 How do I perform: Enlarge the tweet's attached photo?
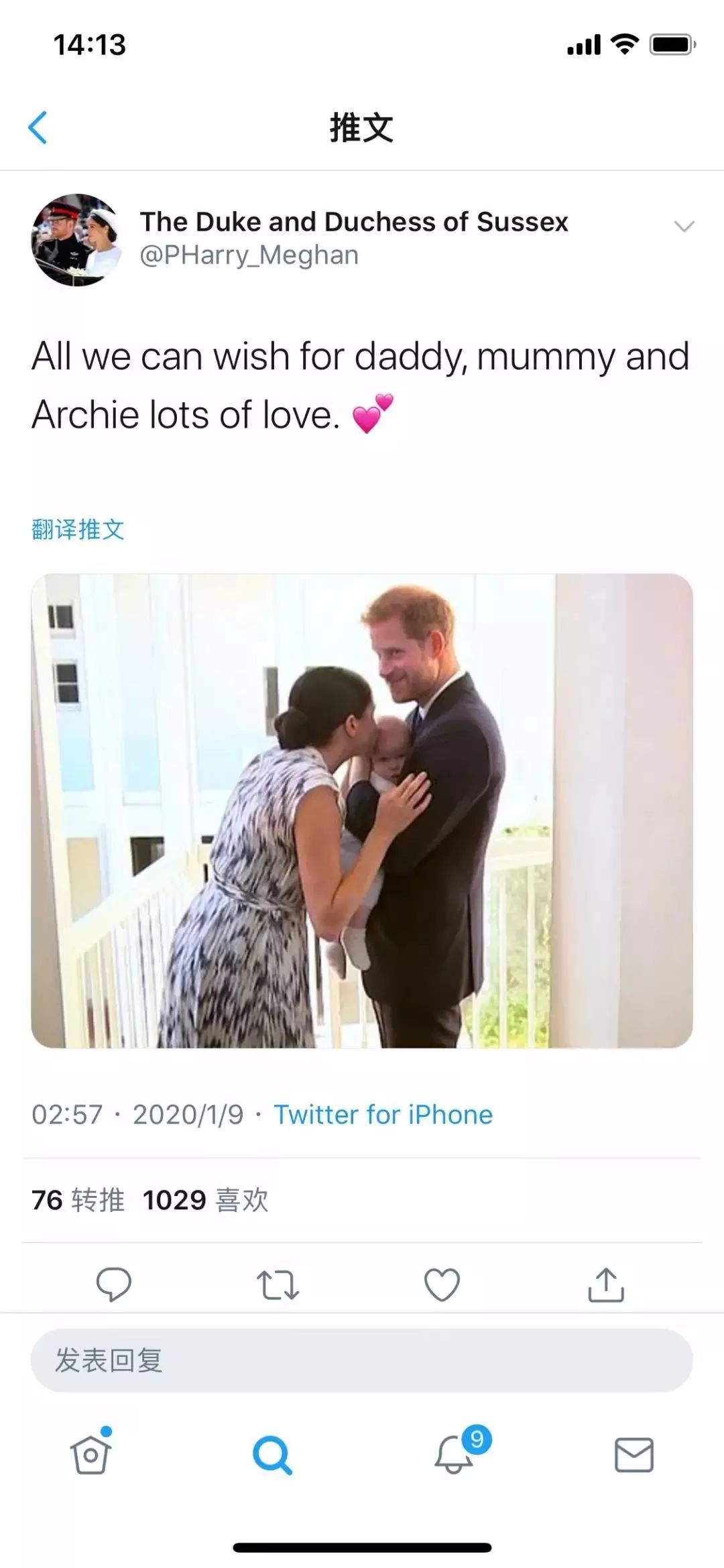coord(361,810)
